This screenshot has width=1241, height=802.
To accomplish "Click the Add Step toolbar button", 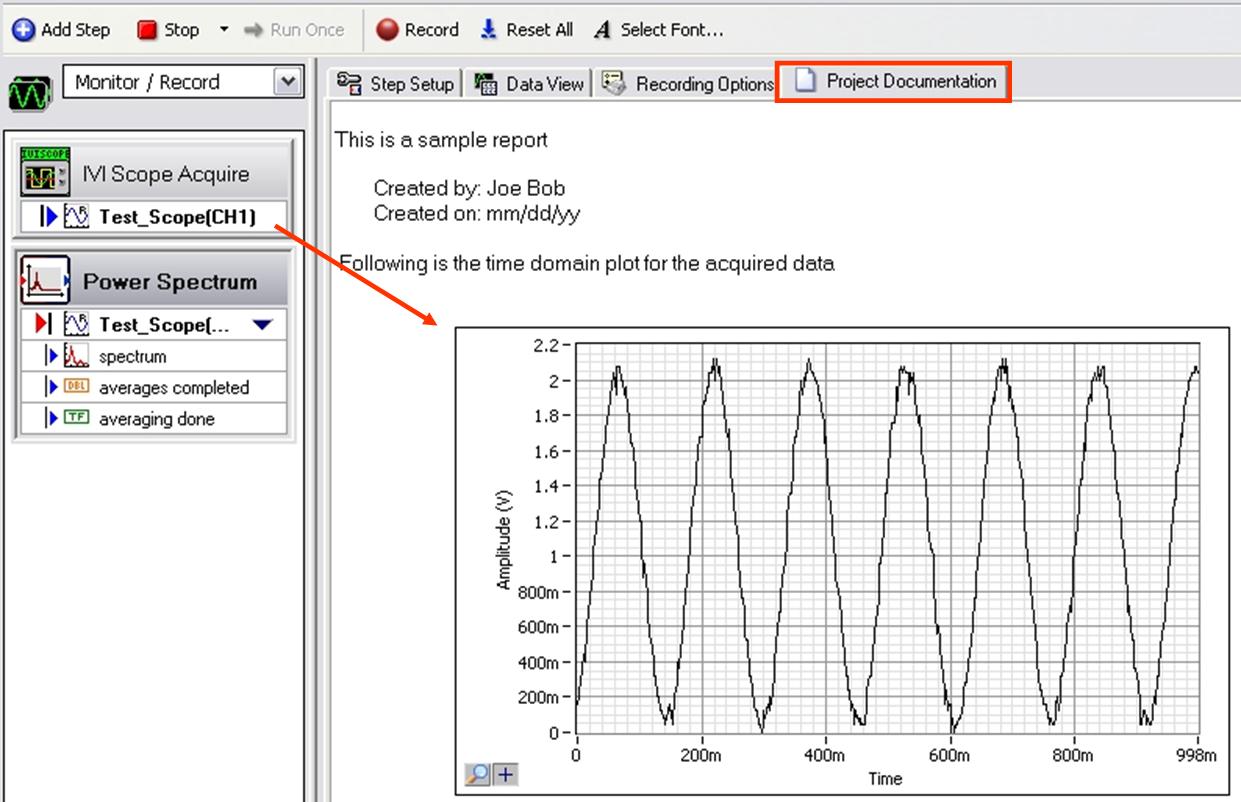I will pyautogui.click(x=61, y=30).
